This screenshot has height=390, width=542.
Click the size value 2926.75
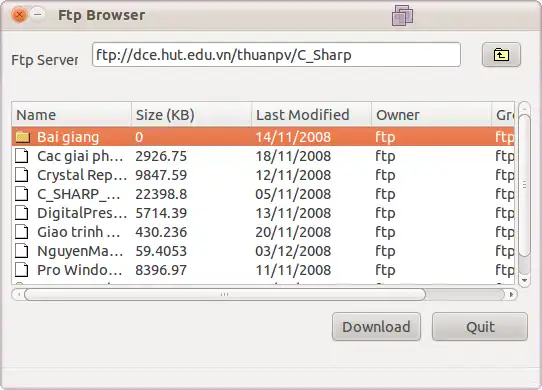tap(161, 156)
